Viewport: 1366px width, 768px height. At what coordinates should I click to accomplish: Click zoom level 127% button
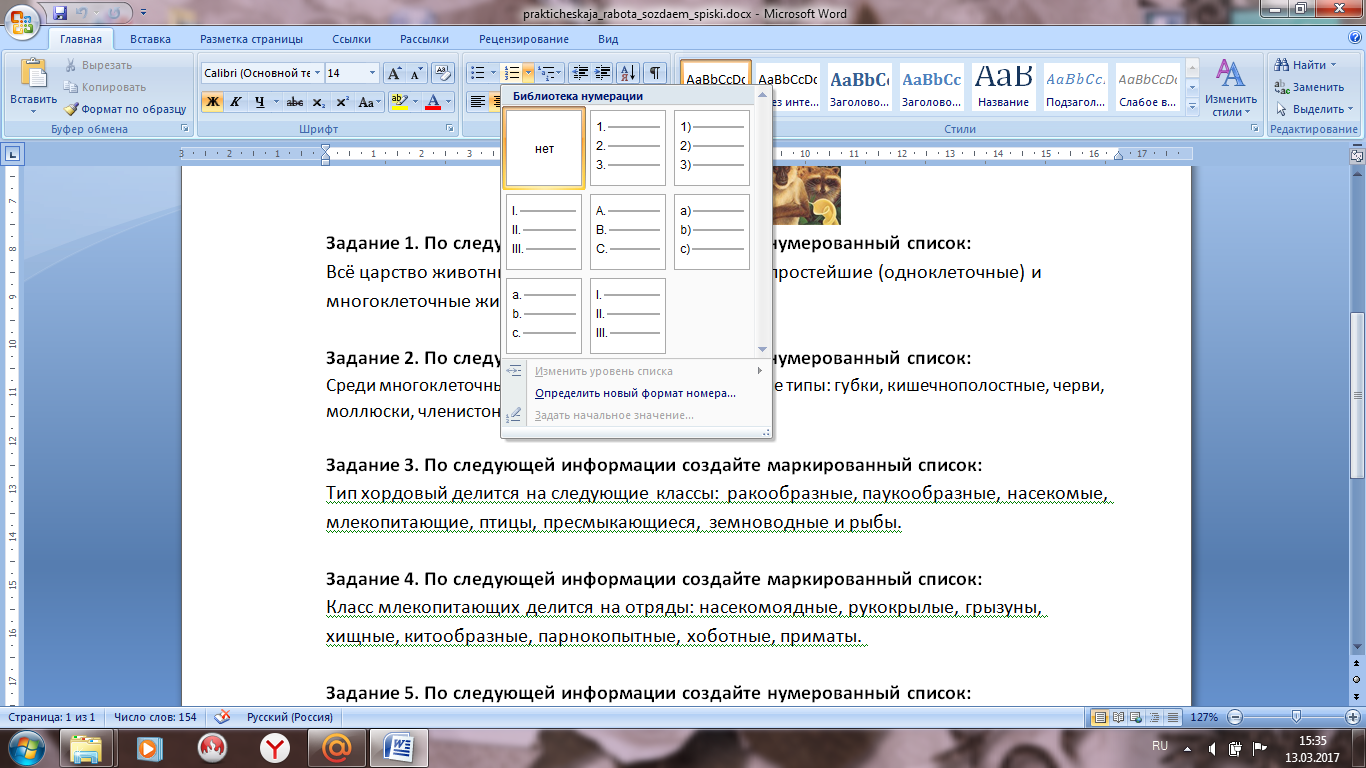[1205, 717]
